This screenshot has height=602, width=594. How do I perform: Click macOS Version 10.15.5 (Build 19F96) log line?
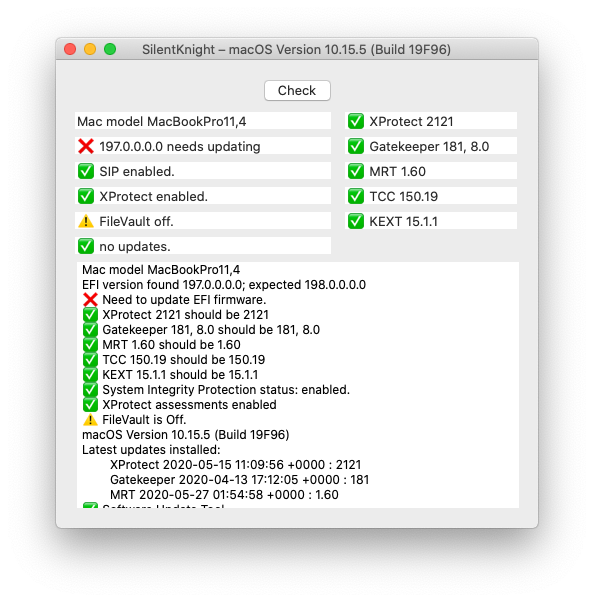click(x=185, y=435)
